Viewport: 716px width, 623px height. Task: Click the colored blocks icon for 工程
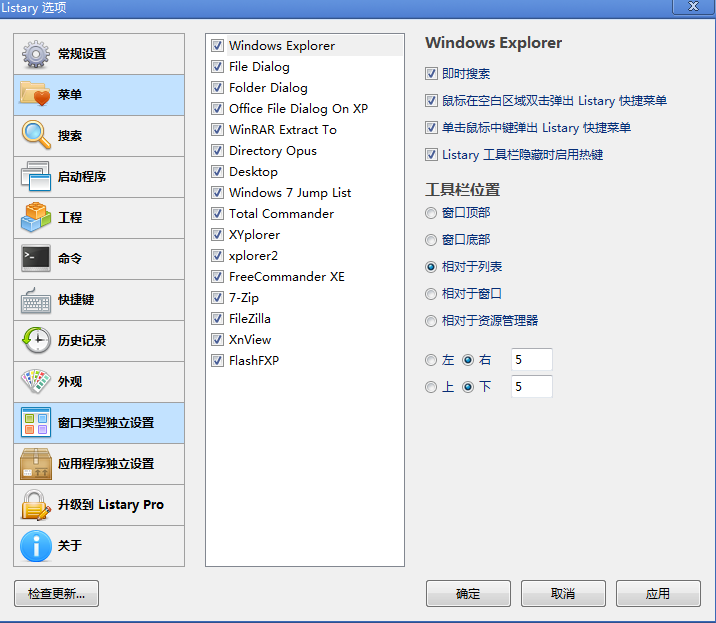[x=36, y=218]
